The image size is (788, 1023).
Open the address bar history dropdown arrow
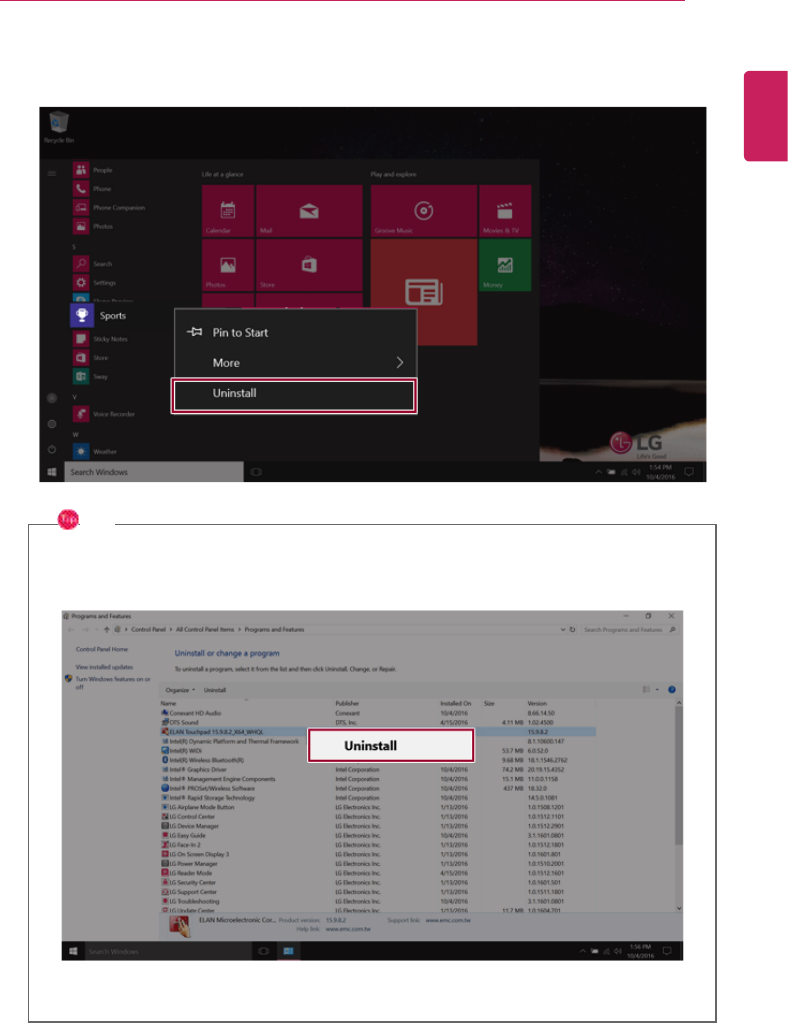562,630
